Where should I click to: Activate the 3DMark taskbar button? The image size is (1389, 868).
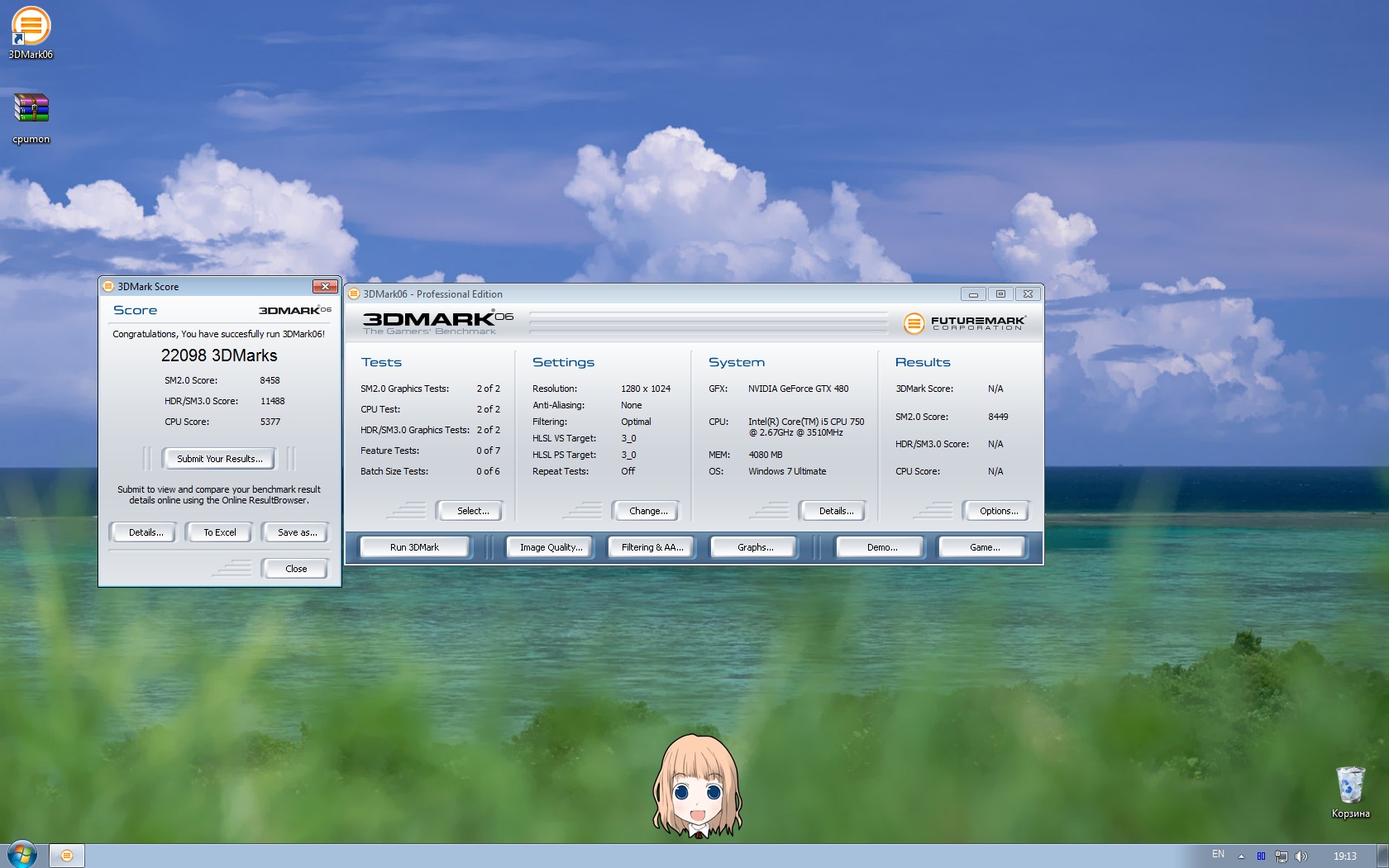click(x=67, y=856)
